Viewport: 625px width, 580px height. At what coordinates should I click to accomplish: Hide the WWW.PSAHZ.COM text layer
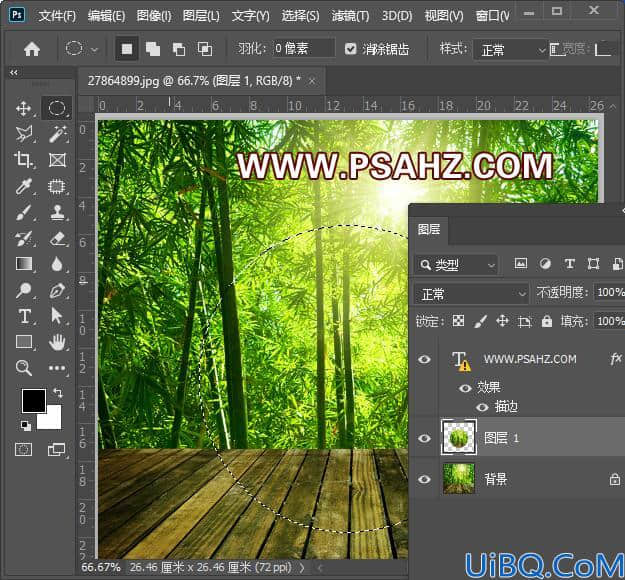(x=424, y=359)
